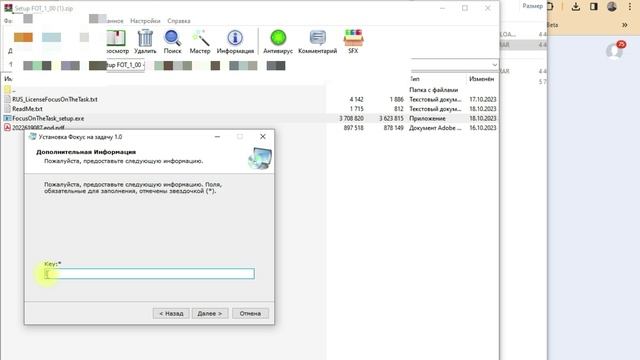Run the Антивирус scan icon
This screenshot has width=640, height=360.
click(x=278, y=41)
